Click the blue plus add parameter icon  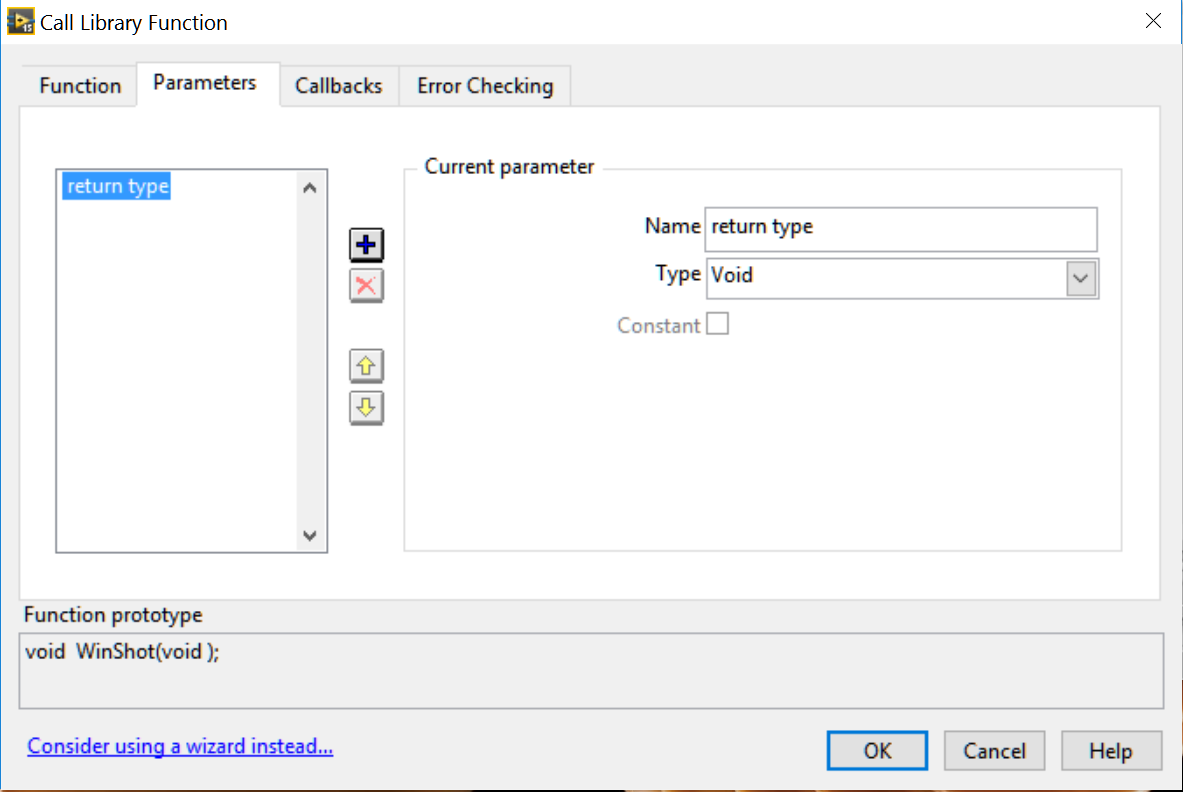(366, 245)
